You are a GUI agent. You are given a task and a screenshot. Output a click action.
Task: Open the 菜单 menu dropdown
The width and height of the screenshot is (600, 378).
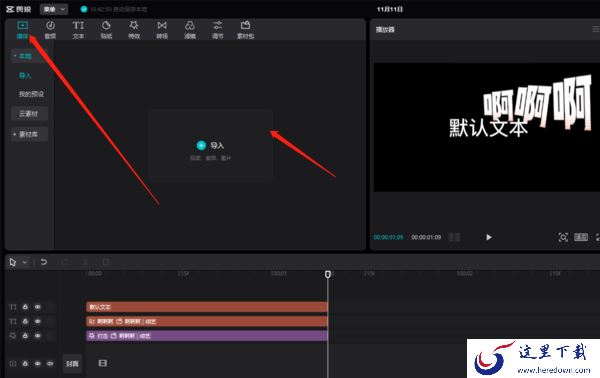click(x=54, y=9)
